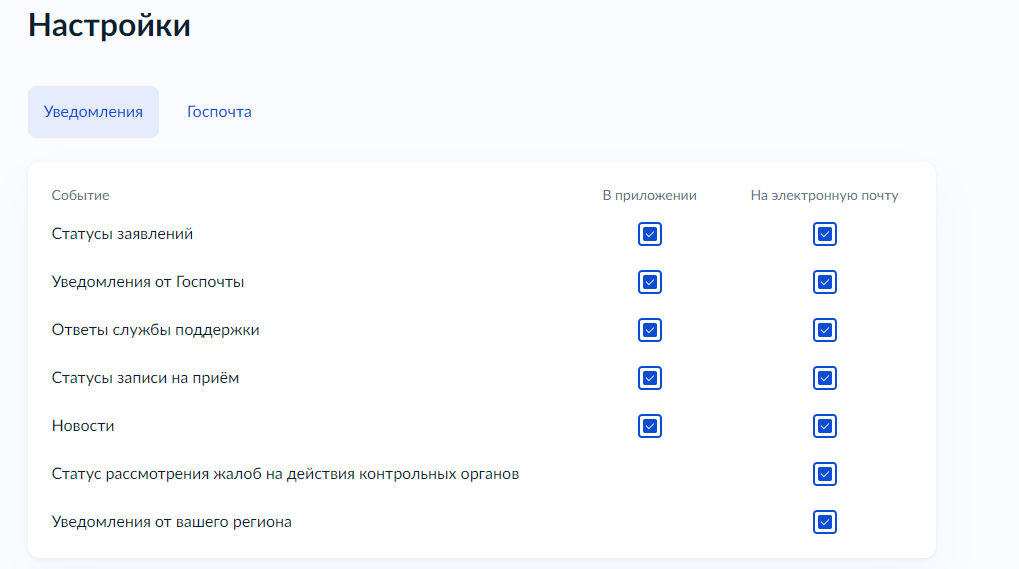1019x569 pixels.
Task: Turn off in-app Новости notifications
Action: (x=650, y=426)
